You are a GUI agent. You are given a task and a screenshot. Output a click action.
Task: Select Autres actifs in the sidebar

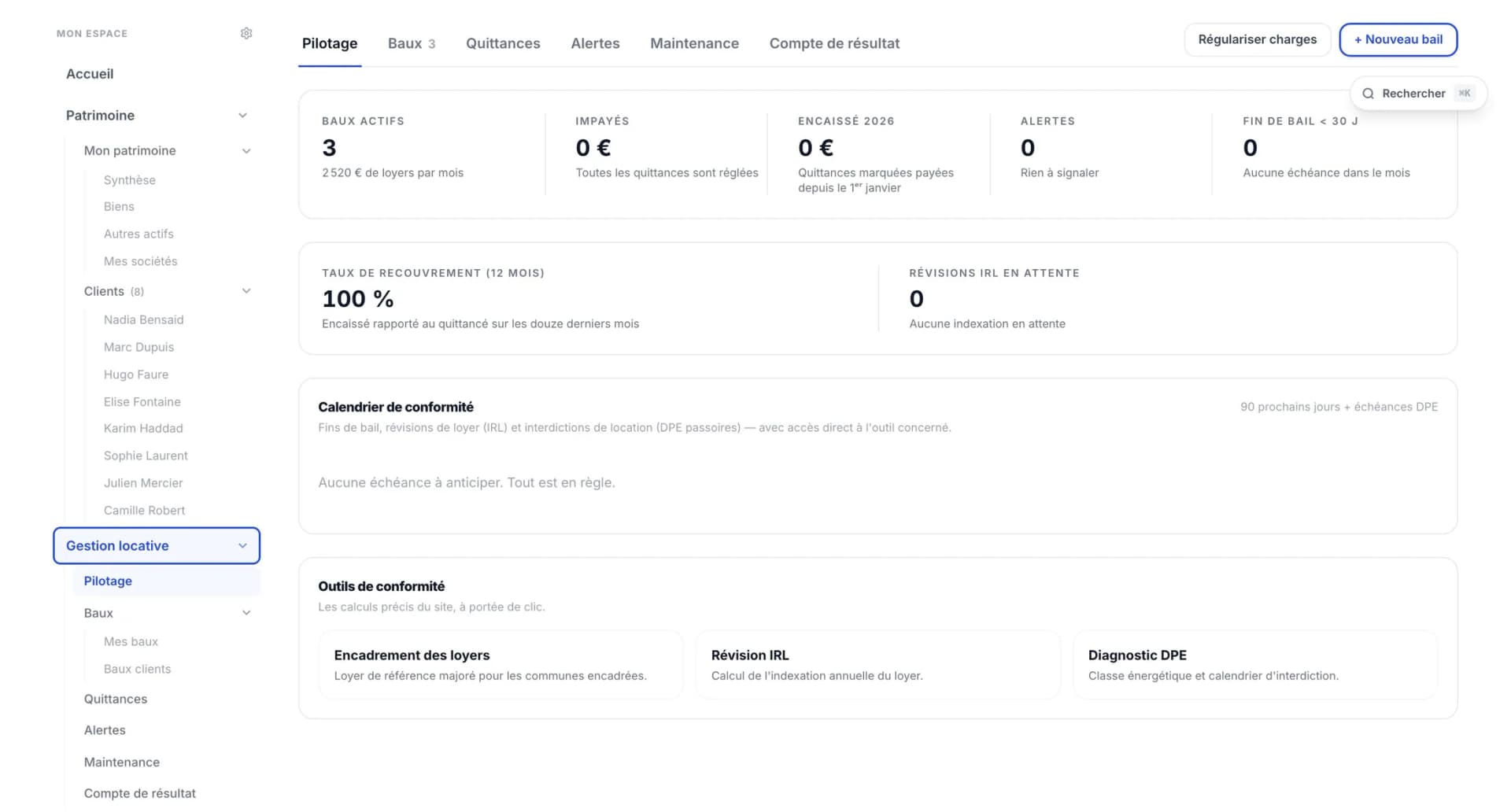click(x=139, y=234)
